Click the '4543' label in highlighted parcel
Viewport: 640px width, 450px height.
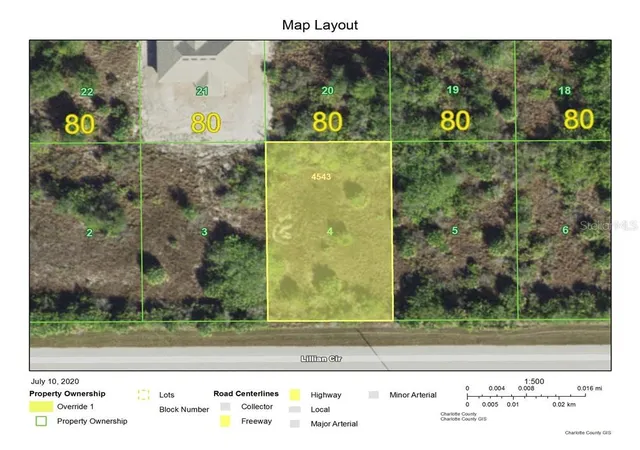(321, 176)
